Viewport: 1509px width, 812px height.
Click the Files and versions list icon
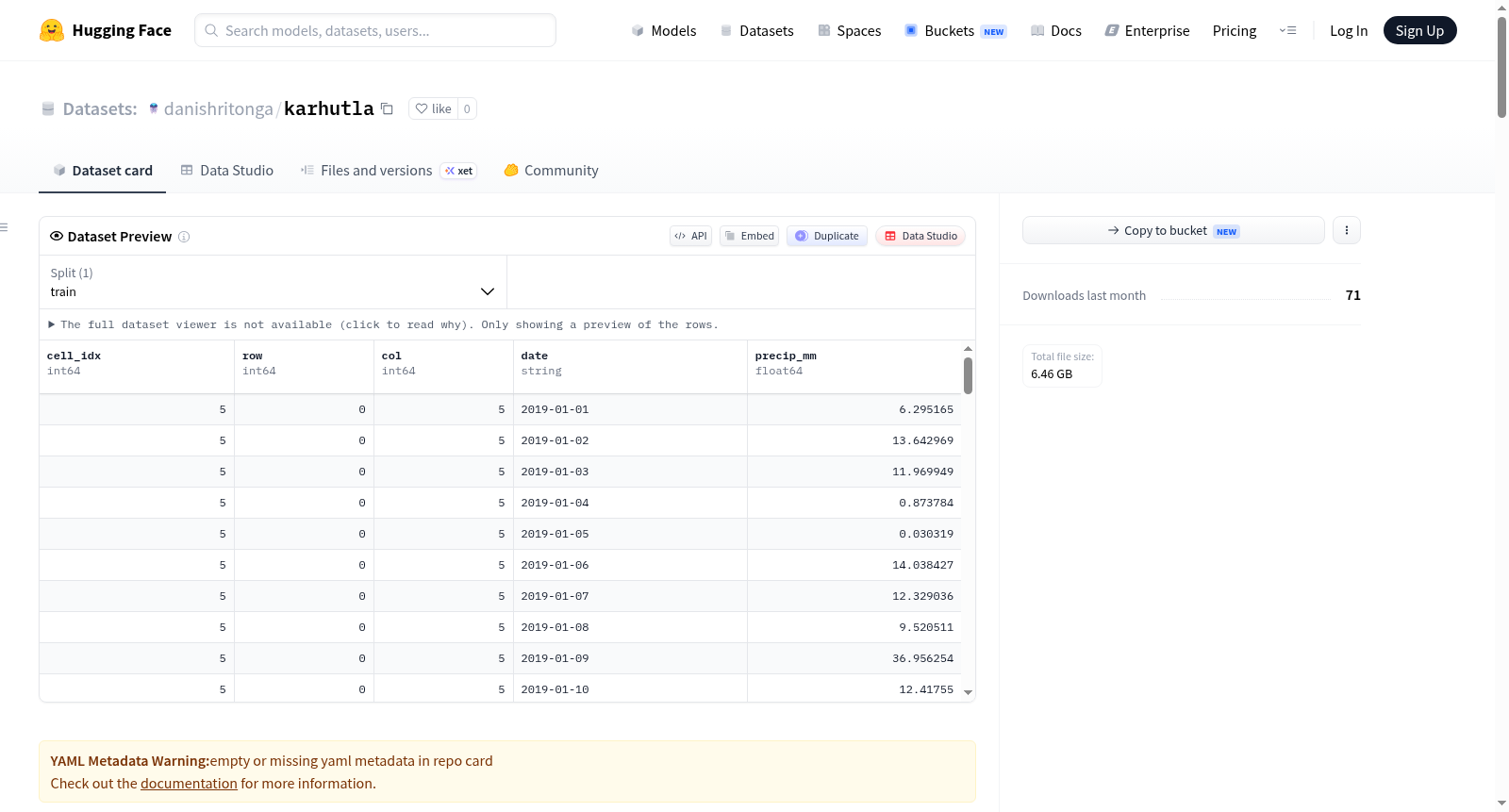point(307,170)
